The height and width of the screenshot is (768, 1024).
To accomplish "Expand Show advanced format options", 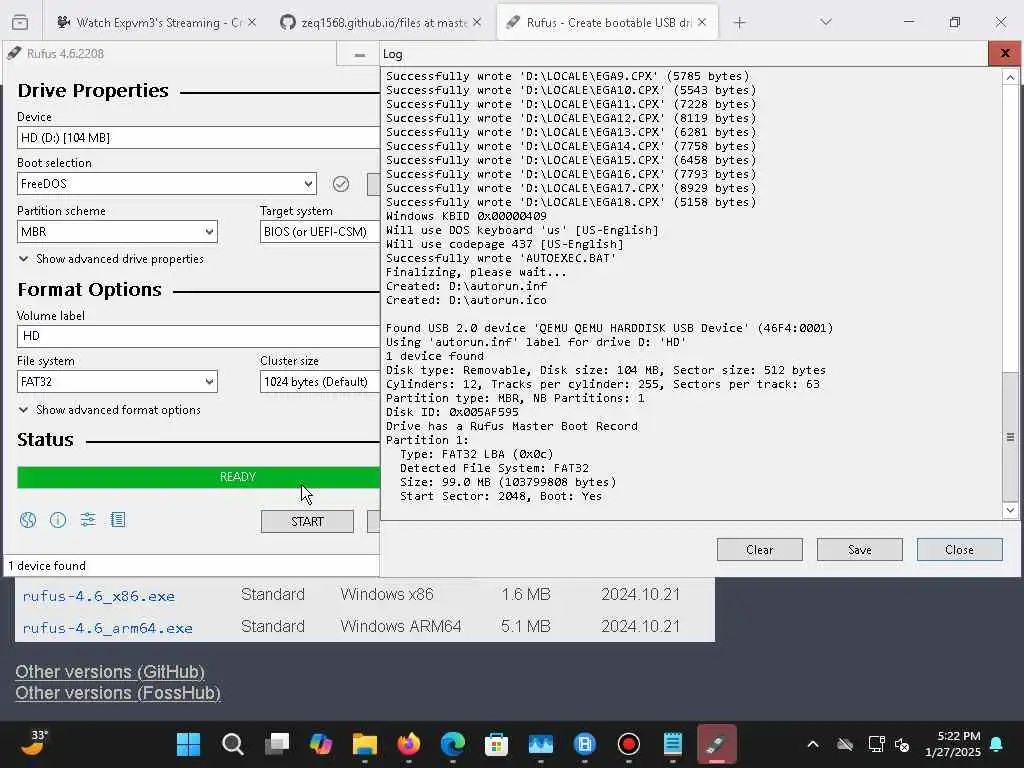I will [x=110, y=410].
